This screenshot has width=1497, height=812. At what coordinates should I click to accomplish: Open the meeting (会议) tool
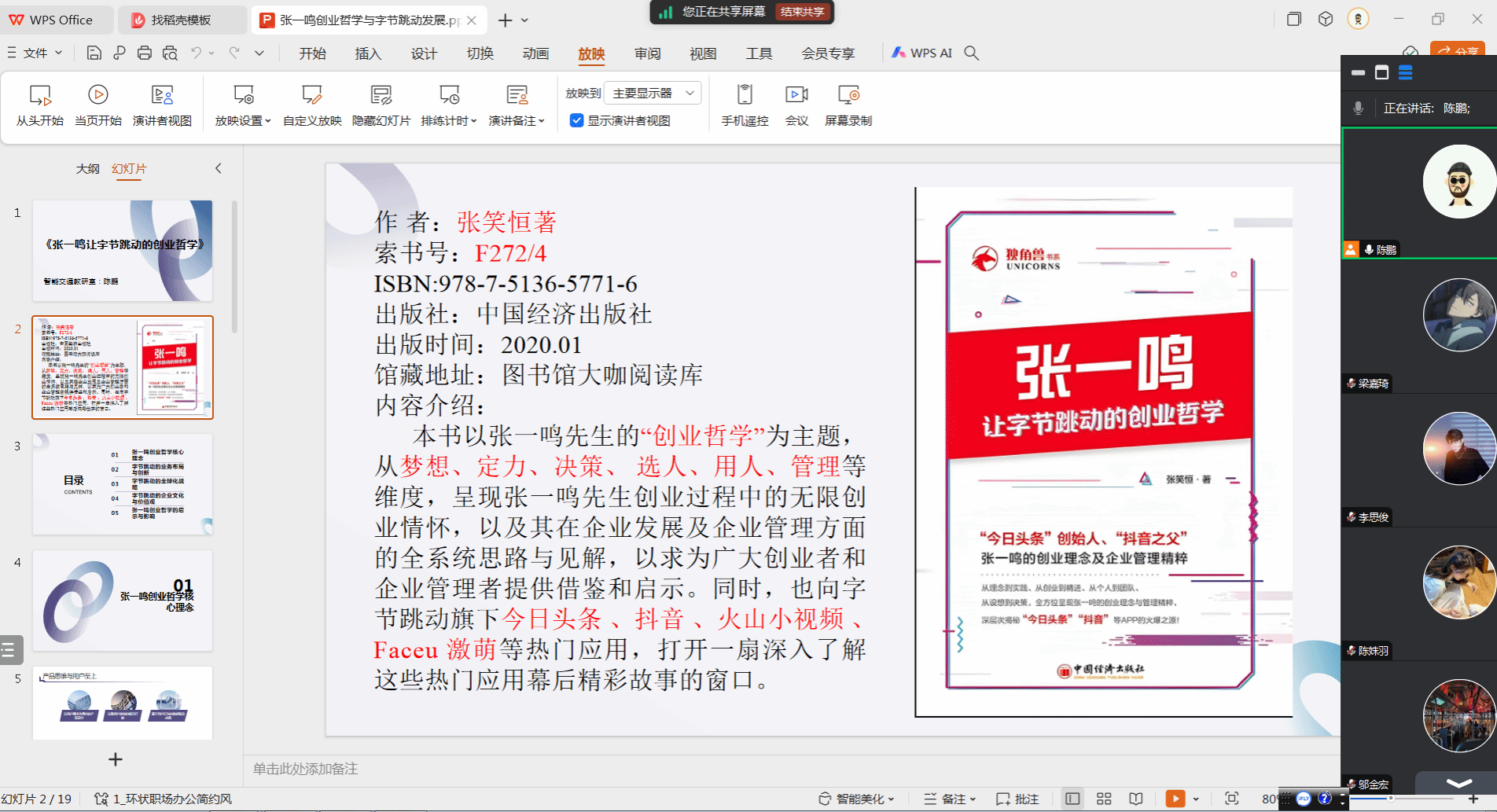pos(796,105)
